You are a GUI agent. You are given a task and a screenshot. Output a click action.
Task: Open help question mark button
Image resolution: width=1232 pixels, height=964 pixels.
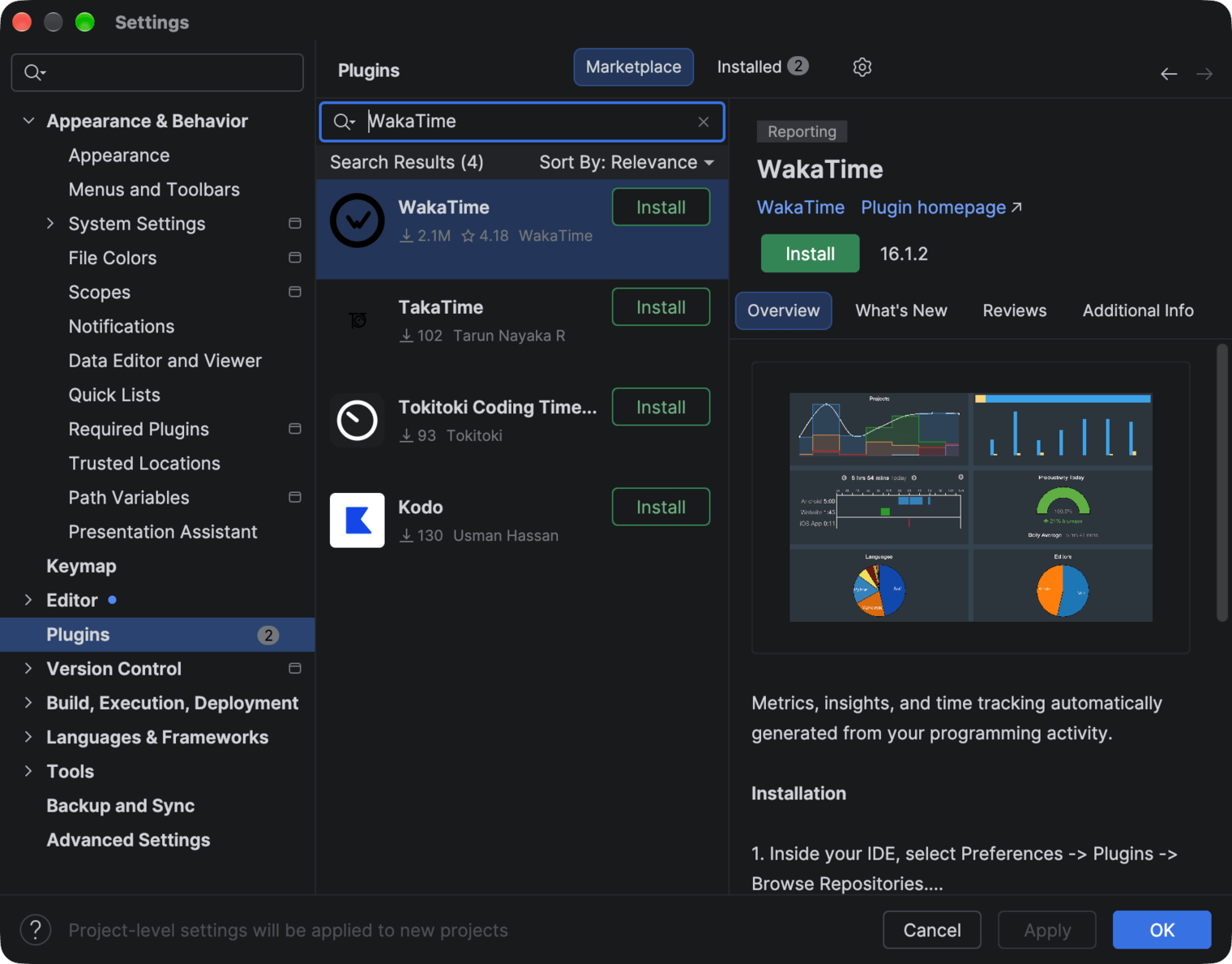(x=36, y=930)
